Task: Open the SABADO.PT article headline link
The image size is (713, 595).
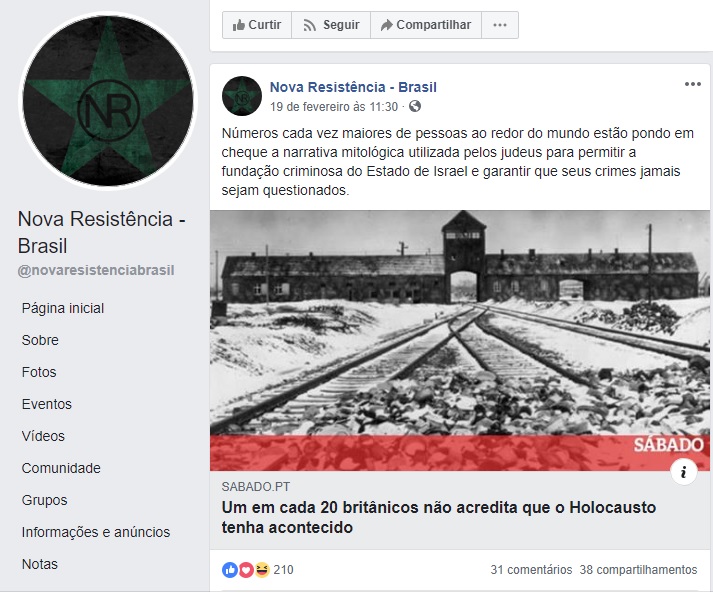Action: click(x=439, y=517)
